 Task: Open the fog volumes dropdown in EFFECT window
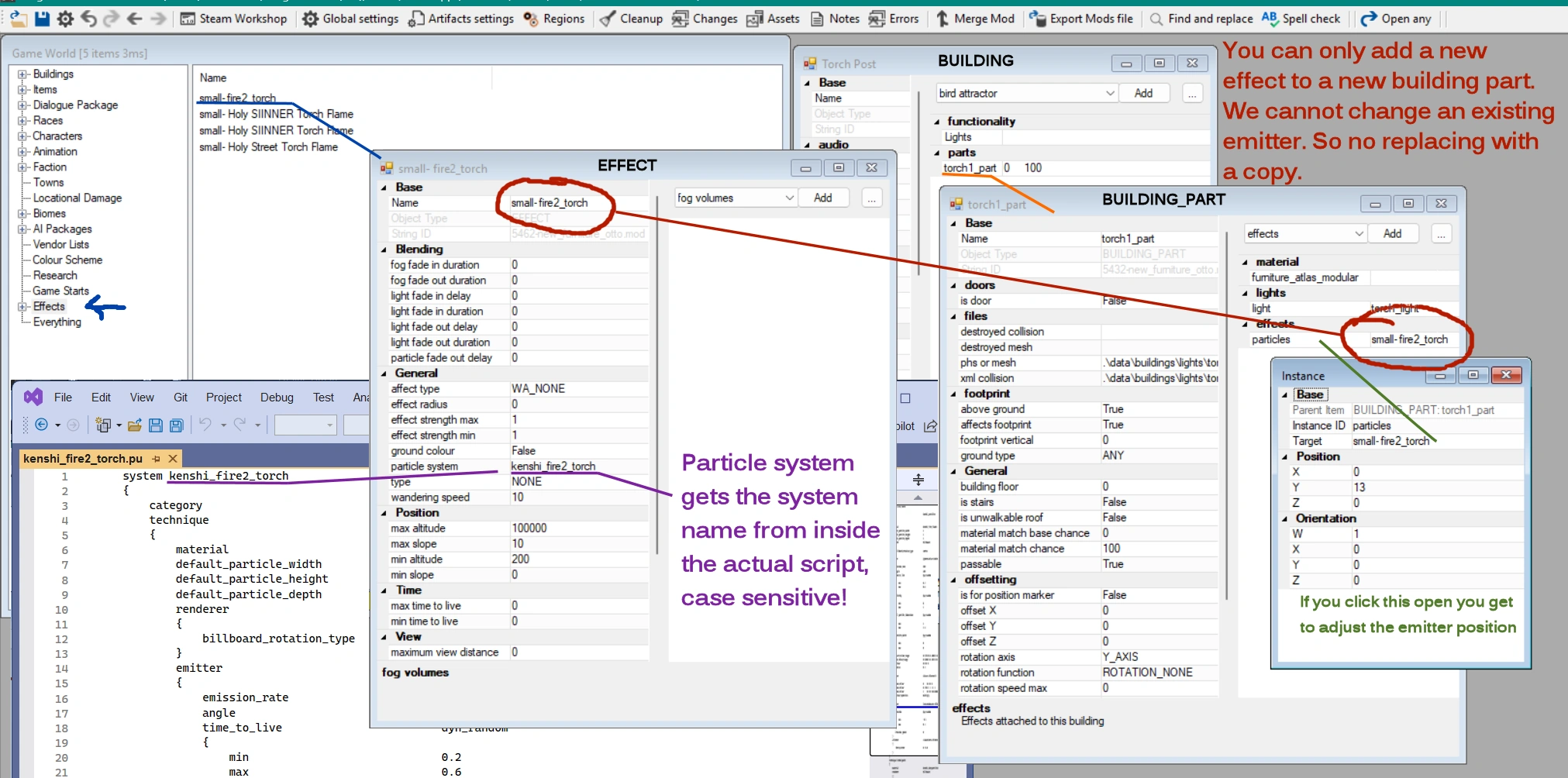(x=735, y=198)
